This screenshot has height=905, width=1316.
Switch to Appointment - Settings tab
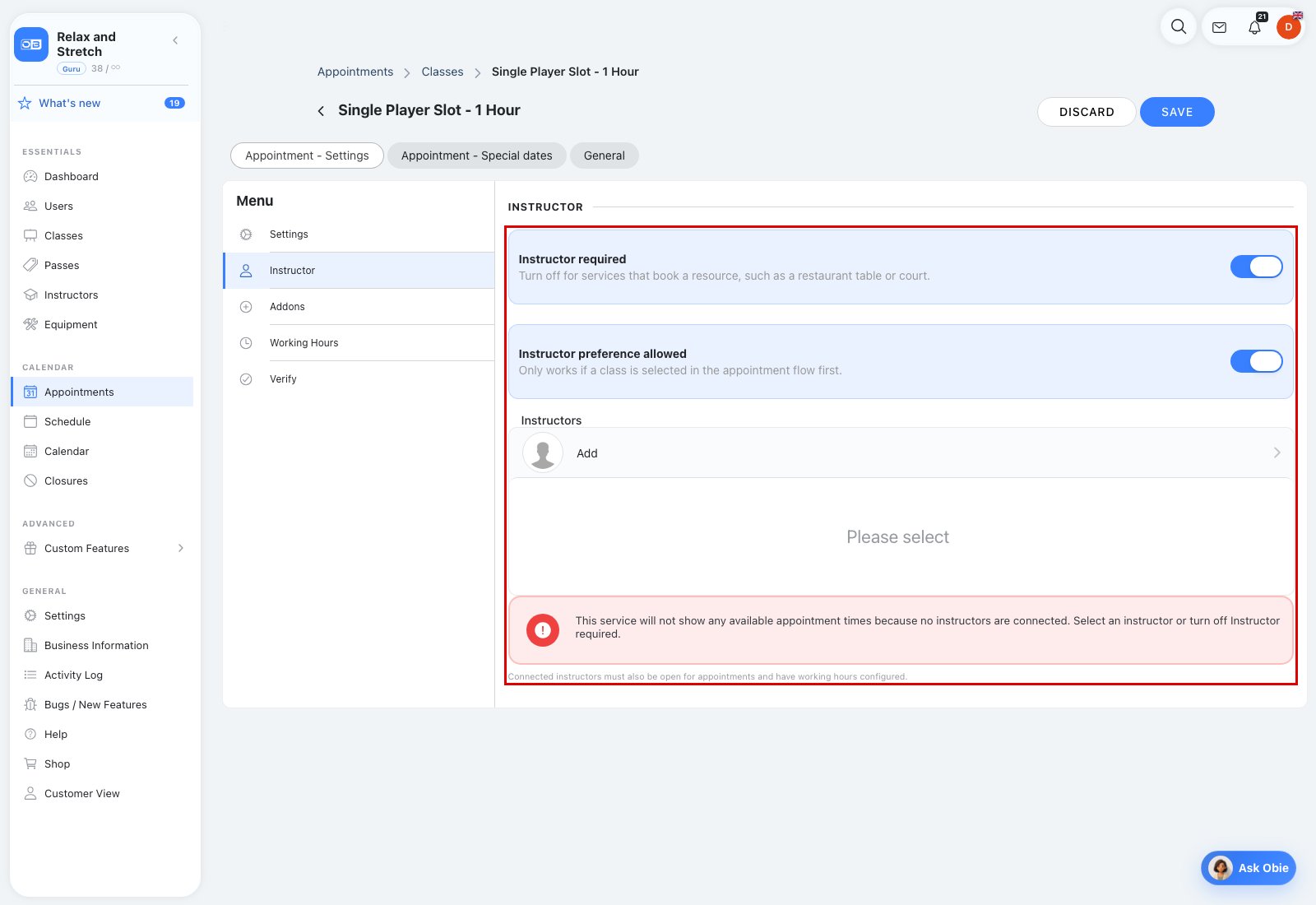[307, 155]
